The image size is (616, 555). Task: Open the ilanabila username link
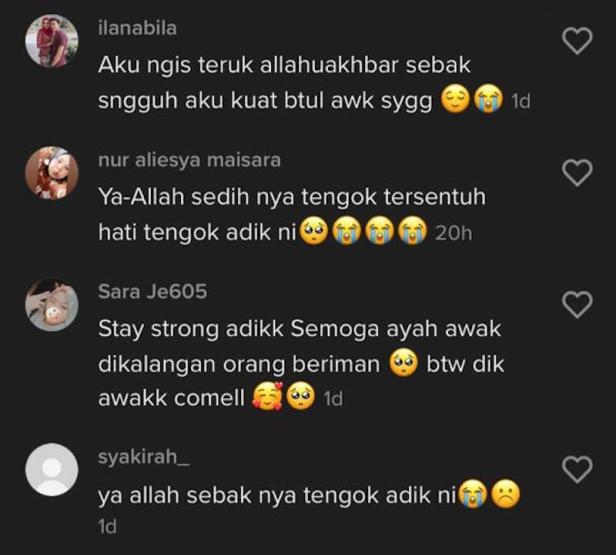pos(137,29)
